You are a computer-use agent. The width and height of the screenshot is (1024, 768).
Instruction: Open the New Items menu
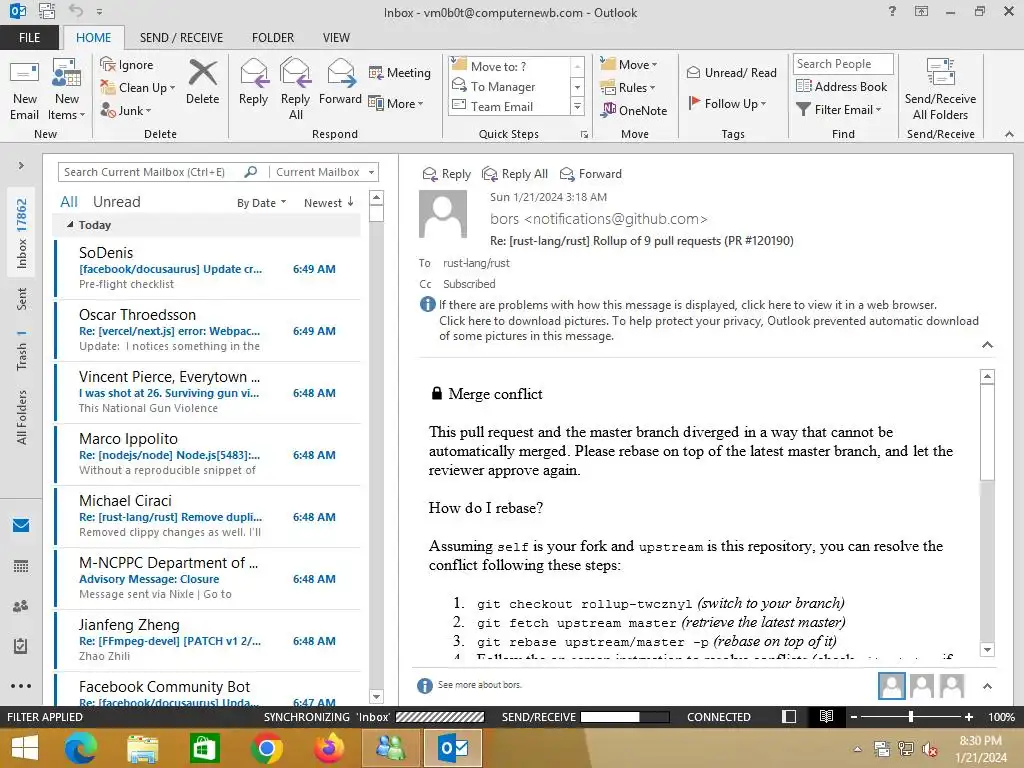click(x=67, y=91)
